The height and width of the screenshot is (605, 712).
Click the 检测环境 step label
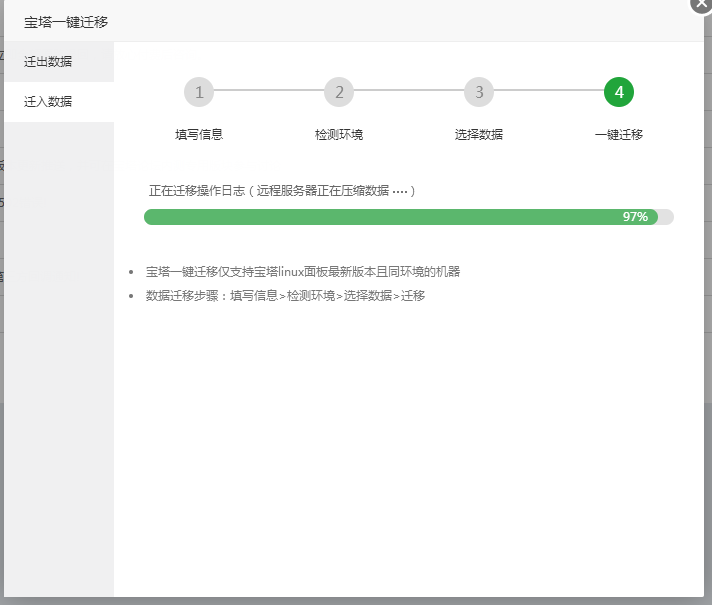pyautogui.click(x=339, y=134)
